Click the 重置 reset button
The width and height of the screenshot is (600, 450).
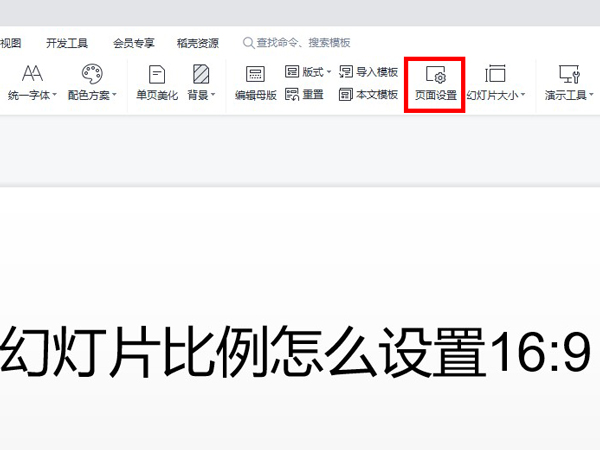[304, 95]
